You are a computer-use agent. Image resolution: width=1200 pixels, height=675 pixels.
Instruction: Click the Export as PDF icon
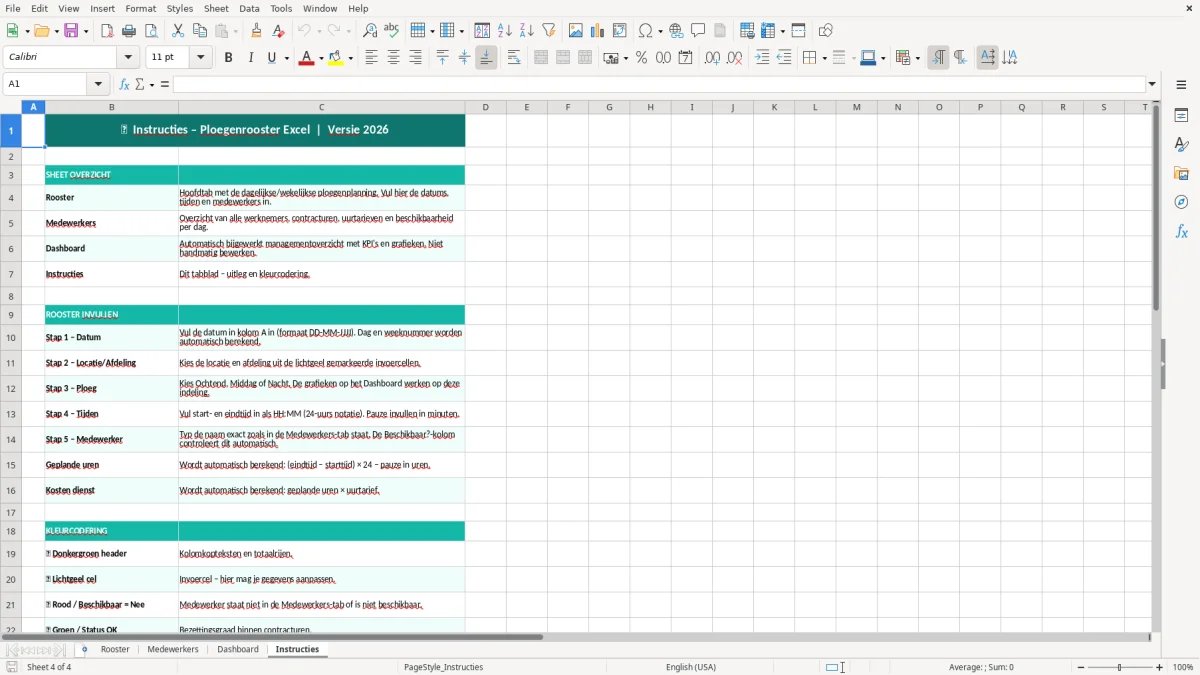tap(107, 31)
